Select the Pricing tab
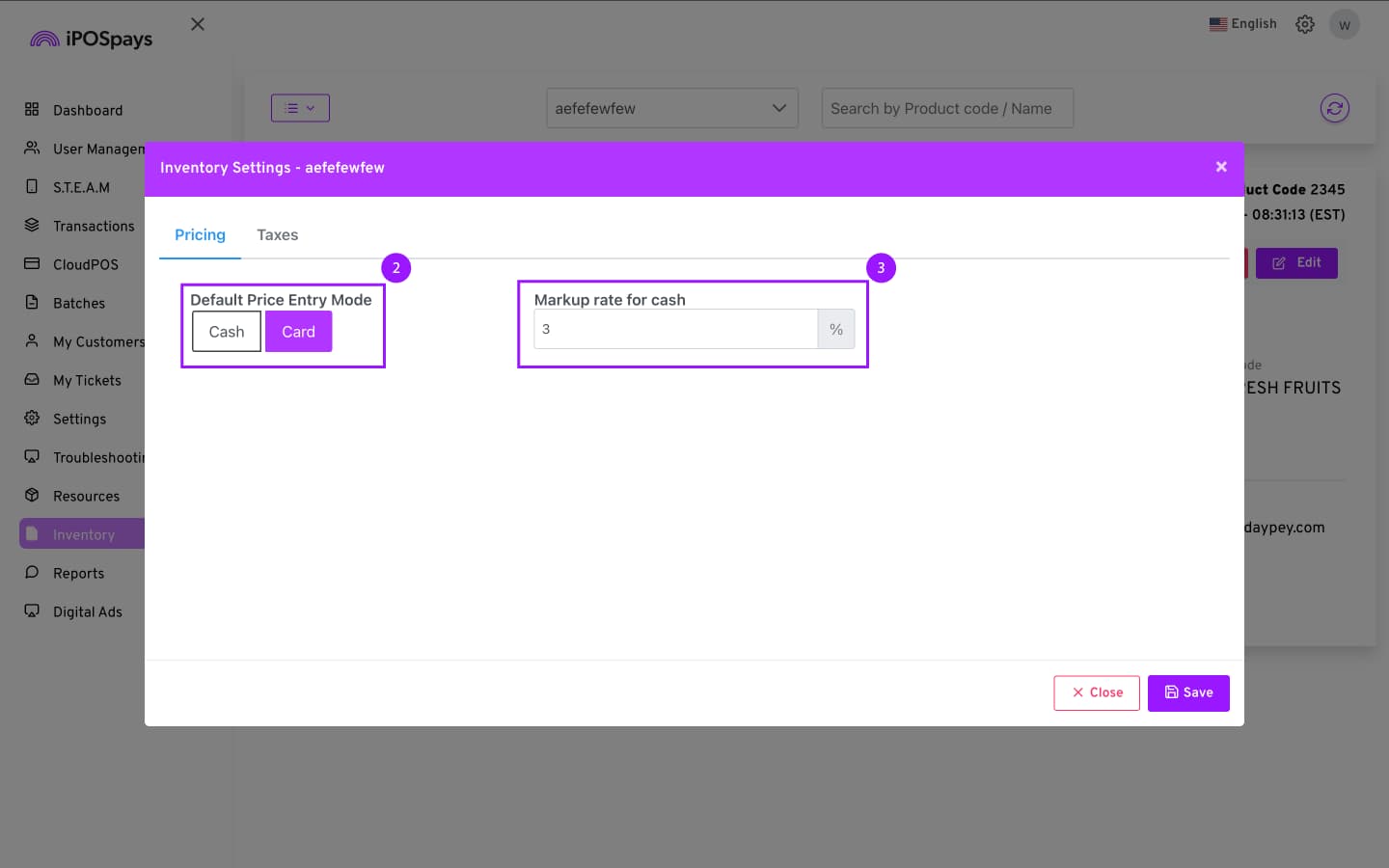Screen dimensions: 1389x868 pos(200,235)
